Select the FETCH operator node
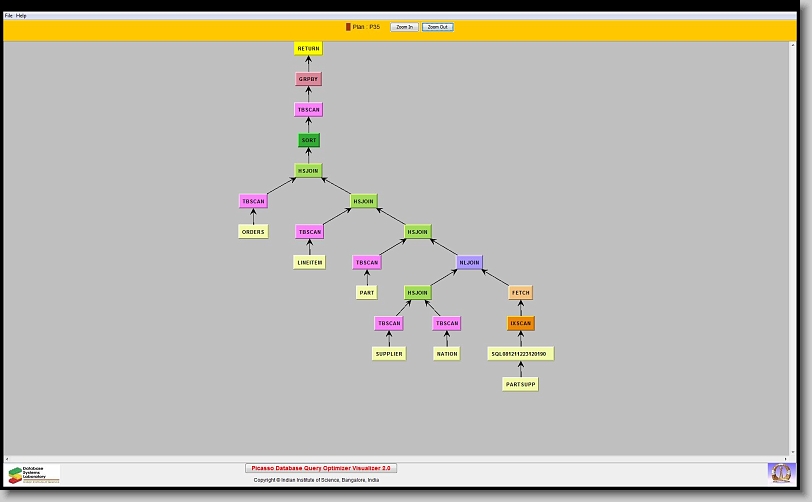The image size is (812, 502). coord(520,293)
